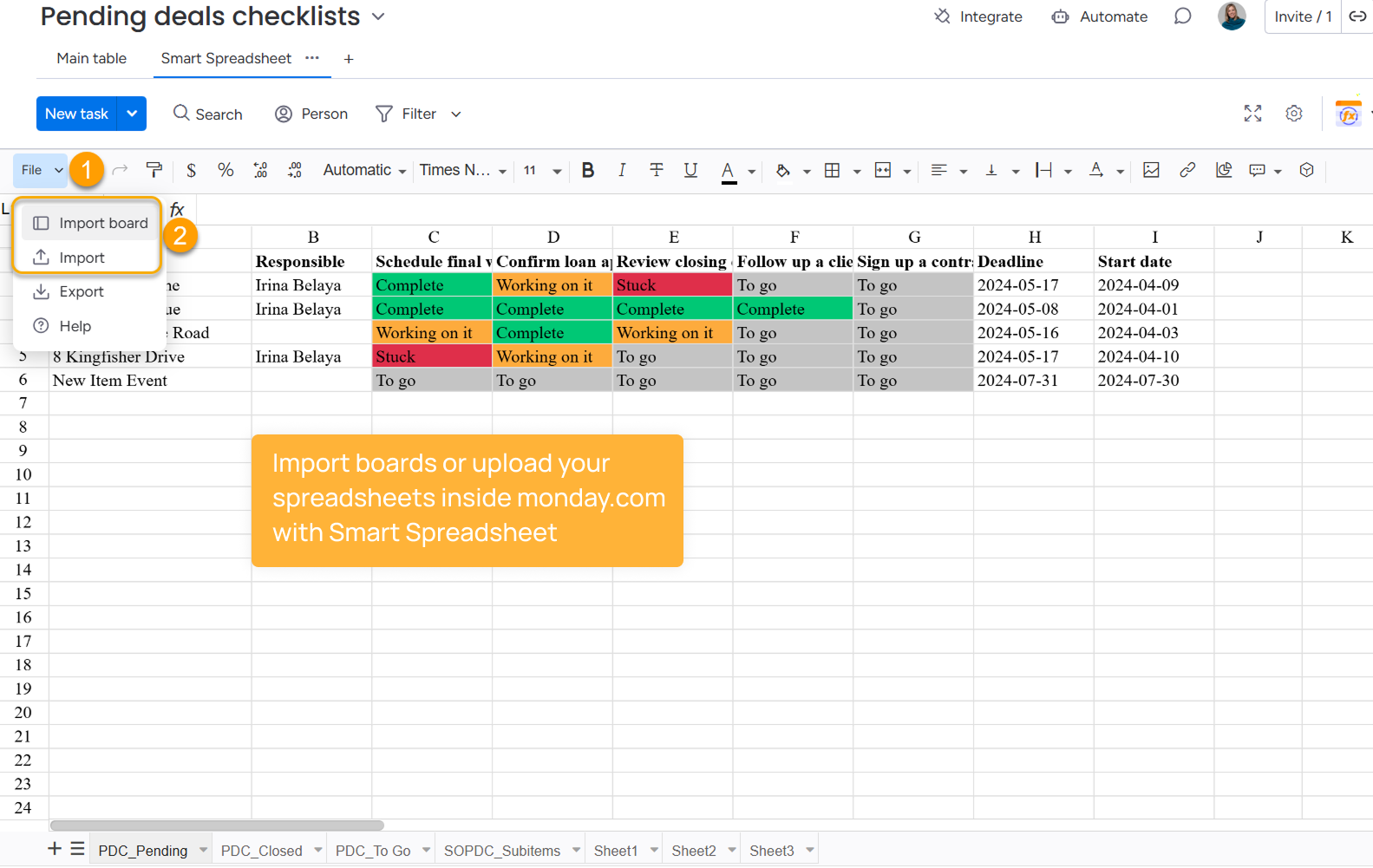
Task: Open view settings gear icon
Action: pyautogui.click(x=1294, y=114)
